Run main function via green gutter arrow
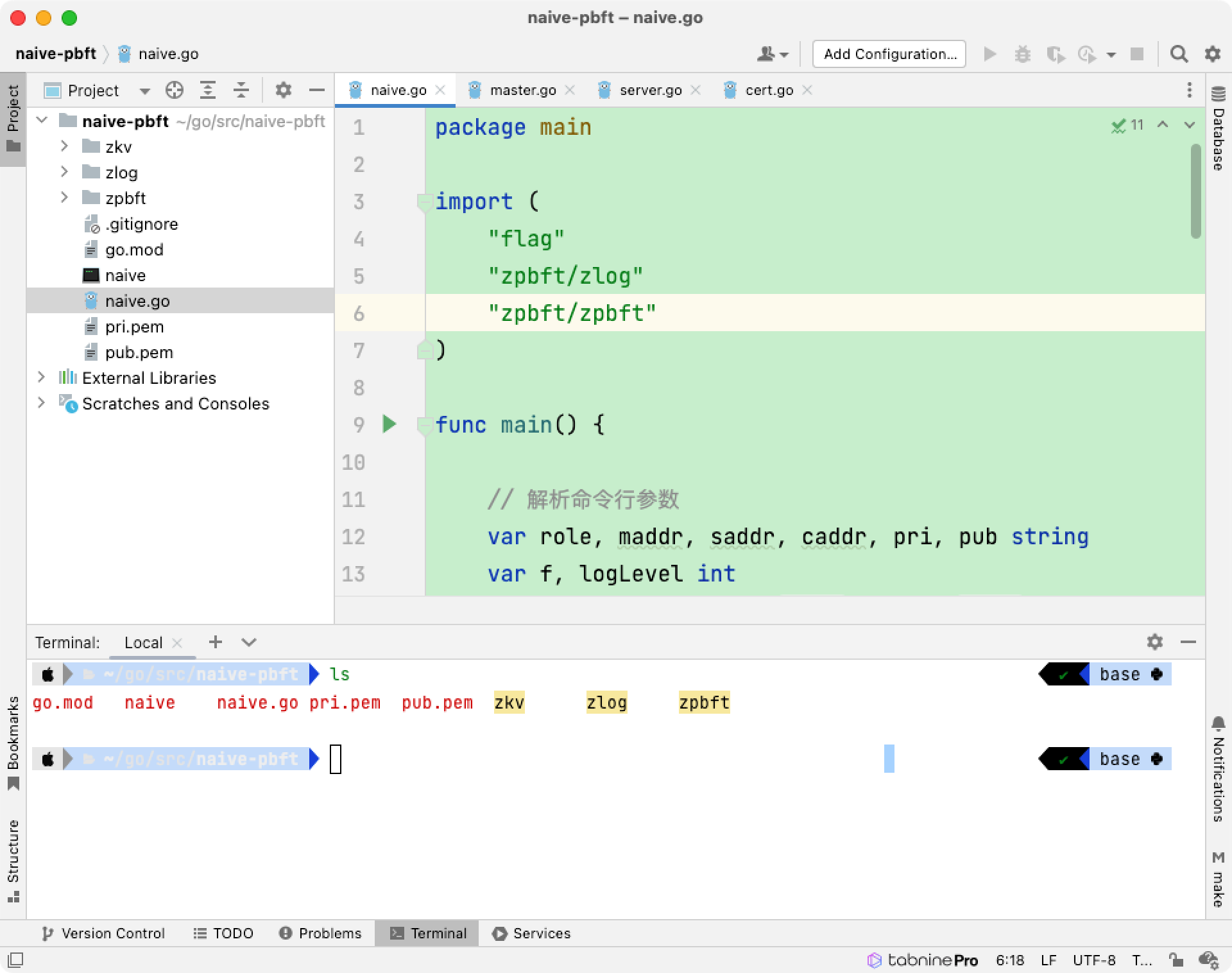The image size is (1232, 973). (389, 424)
